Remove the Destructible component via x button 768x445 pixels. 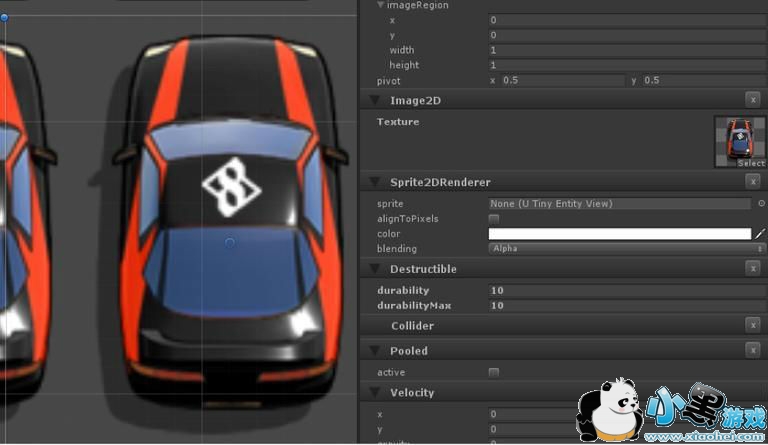click(753, 268)
